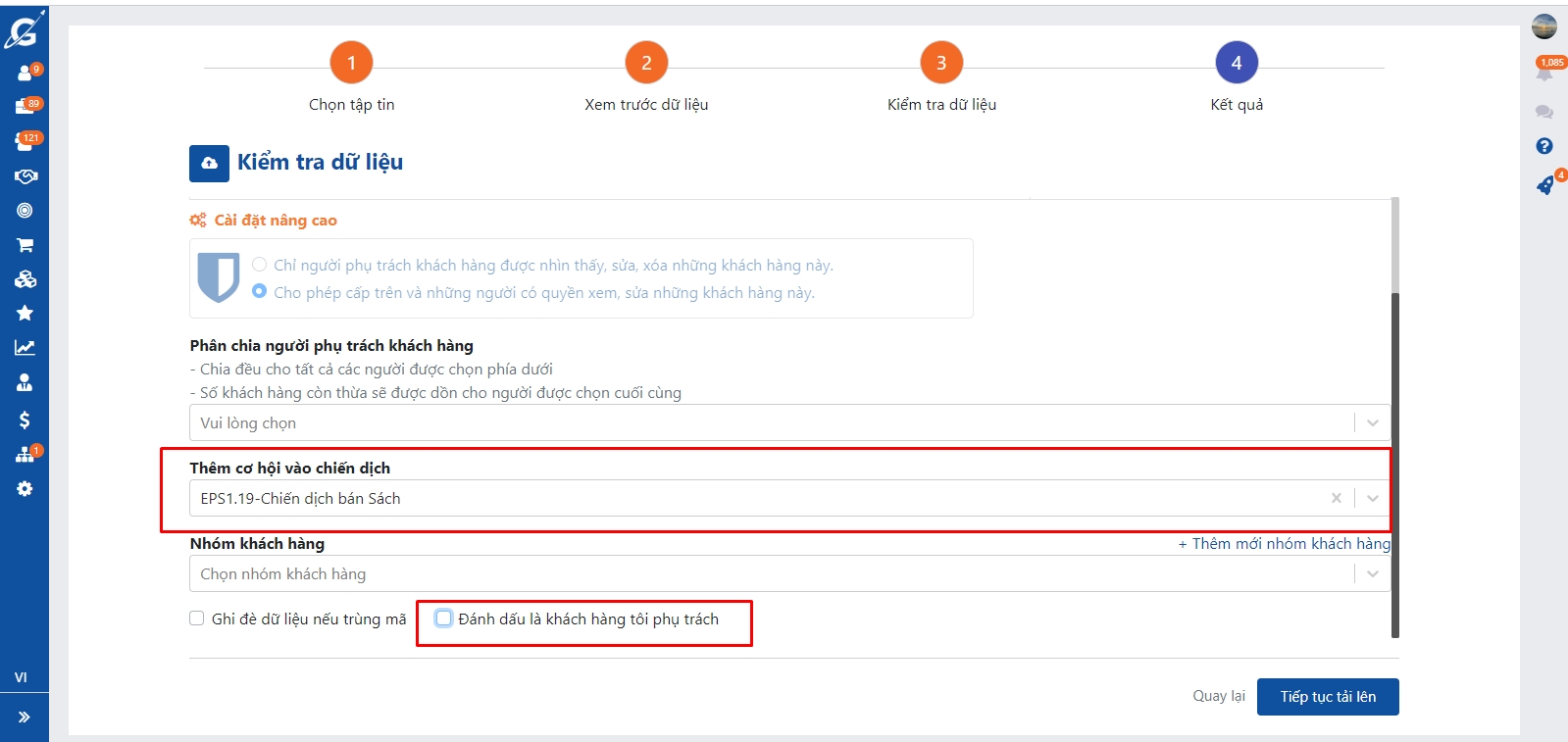The image size is (1568, 742).
Task: Open the notifications bell icon
Action: 1544,73
